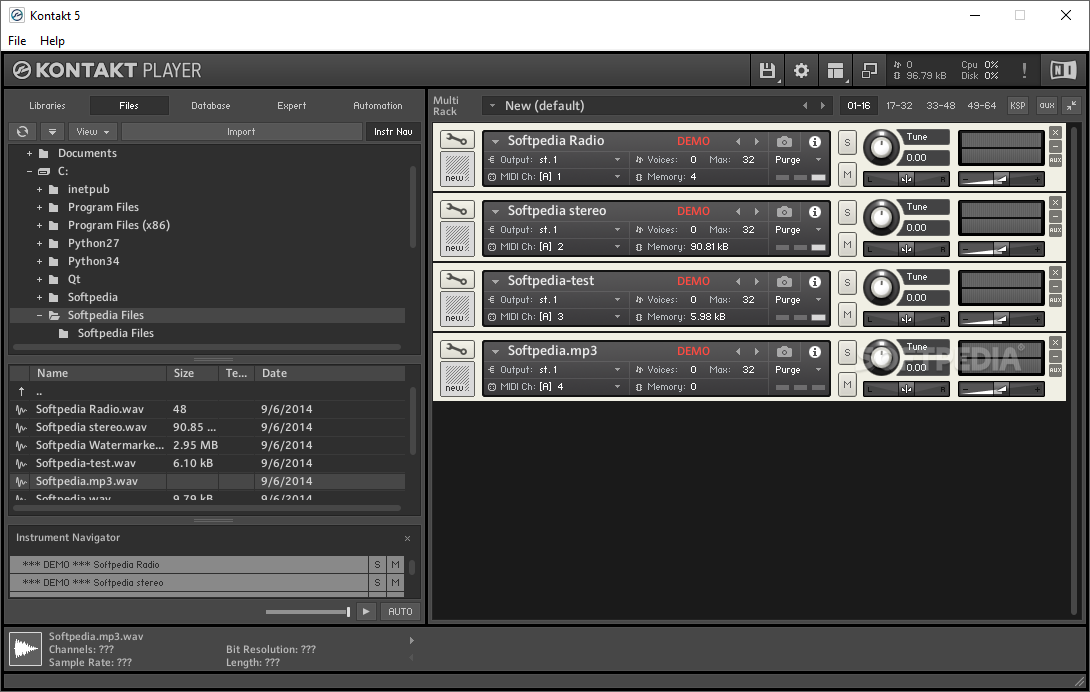Screen dimensions: 1090x692
Task: Click the minimized view icon in header
Action: click(869, 70)
